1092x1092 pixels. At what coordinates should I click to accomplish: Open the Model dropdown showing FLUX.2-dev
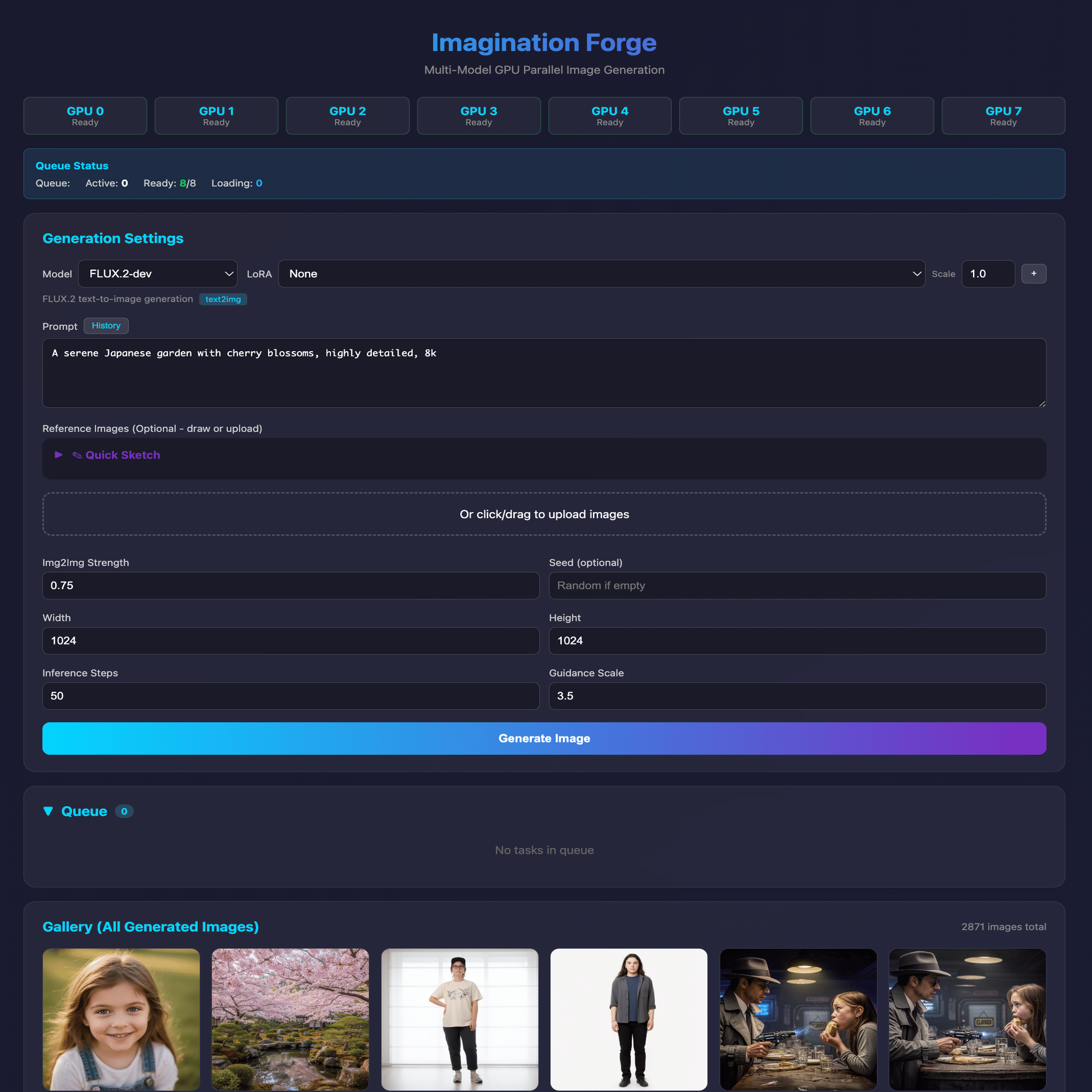click(157, 274)
